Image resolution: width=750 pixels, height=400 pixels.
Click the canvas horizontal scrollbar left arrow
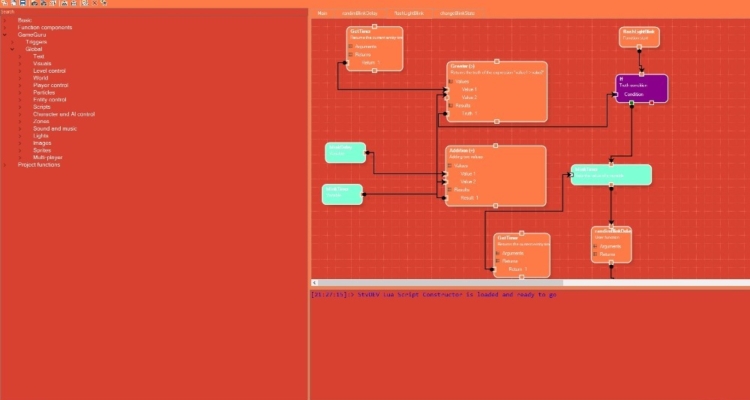coord(315,283)
